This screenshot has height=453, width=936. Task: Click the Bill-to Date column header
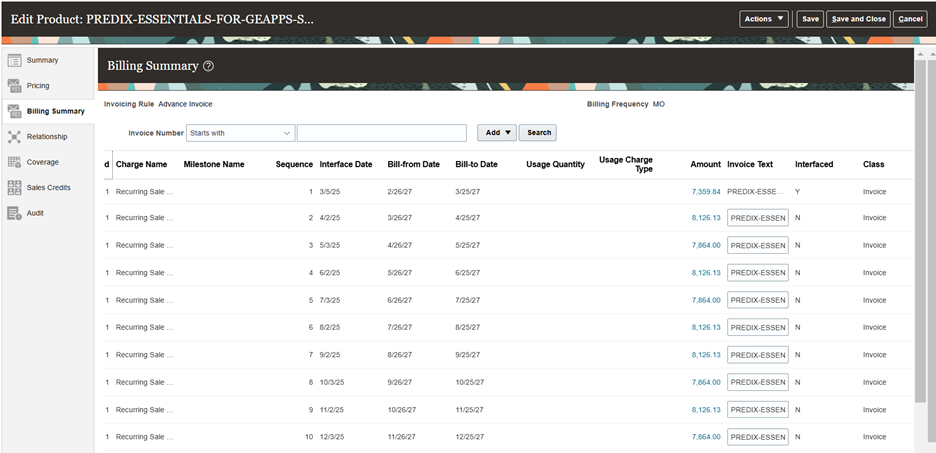[476, 164]
